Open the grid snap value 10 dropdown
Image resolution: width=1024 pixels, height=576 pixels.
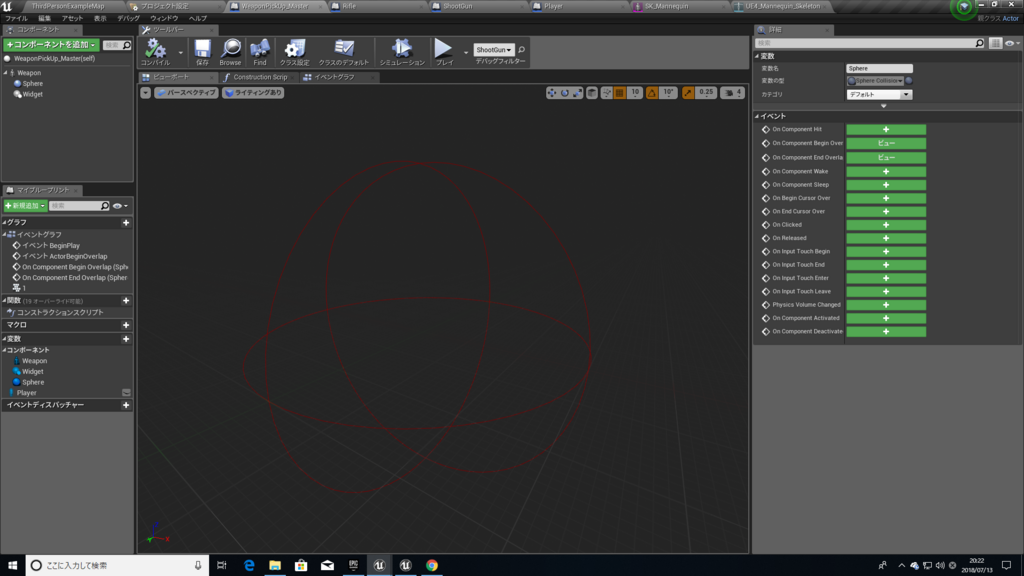(x=635, y=93)
